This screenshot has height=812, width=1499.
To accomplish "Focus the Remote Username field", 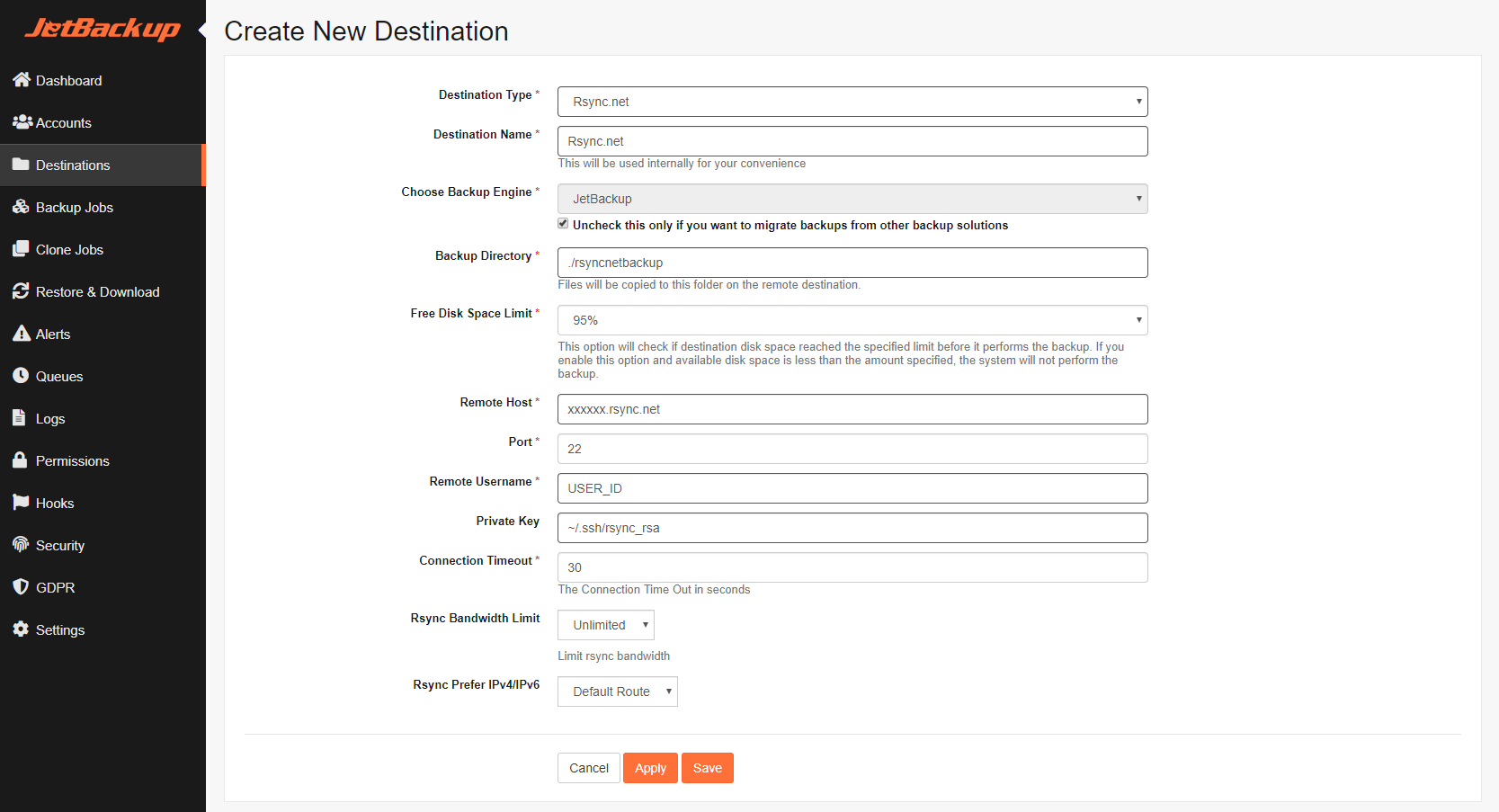I will 852,488.
